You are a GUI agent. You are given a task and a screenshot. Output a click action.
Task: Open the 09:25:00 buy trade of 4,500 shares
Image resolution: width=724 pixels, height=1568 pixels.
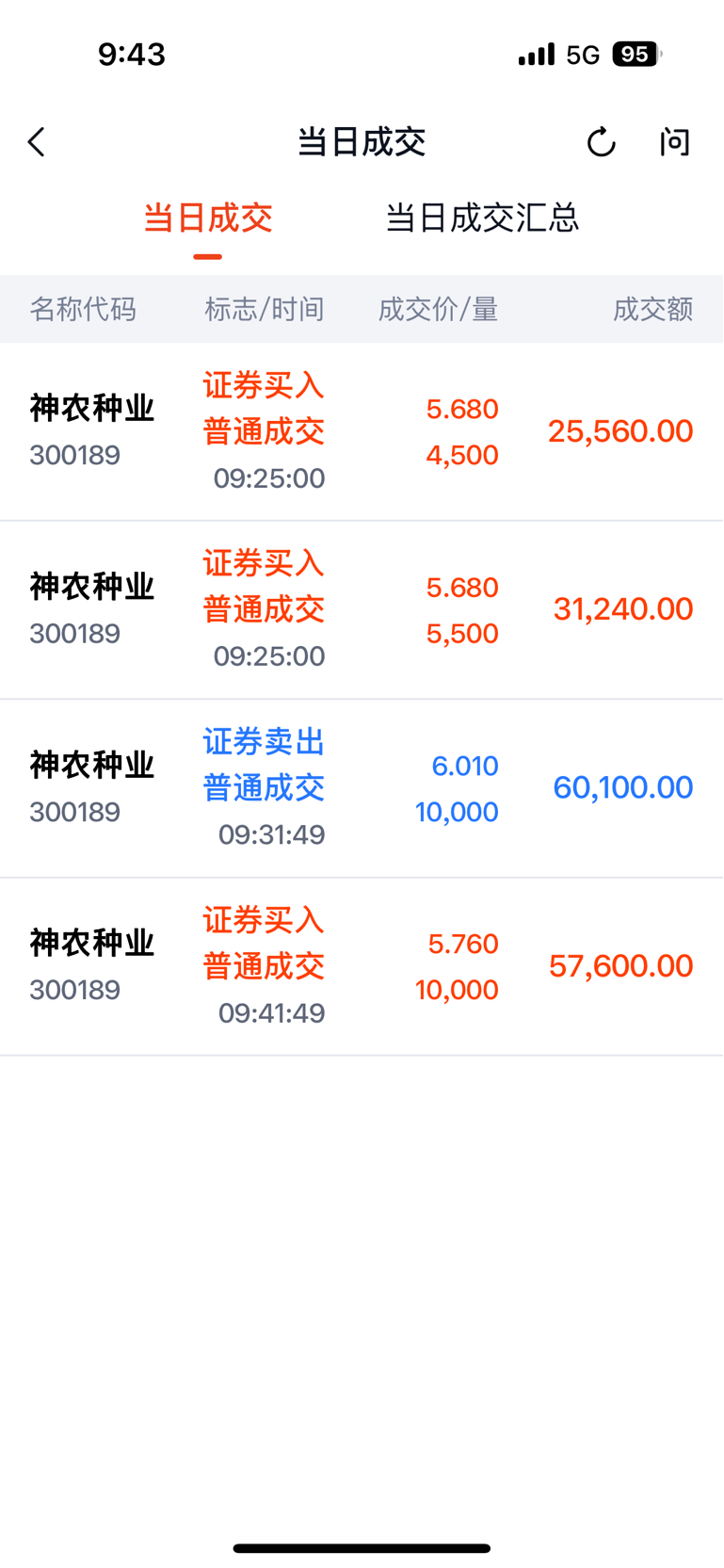362,431
